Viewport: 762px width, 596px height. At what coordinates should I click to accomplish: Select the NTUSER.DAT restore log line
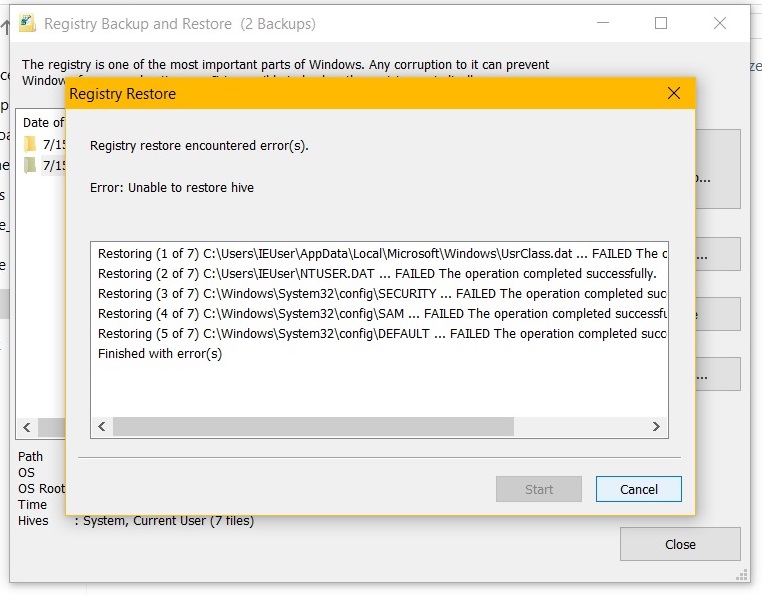click(x=376, y=274)
